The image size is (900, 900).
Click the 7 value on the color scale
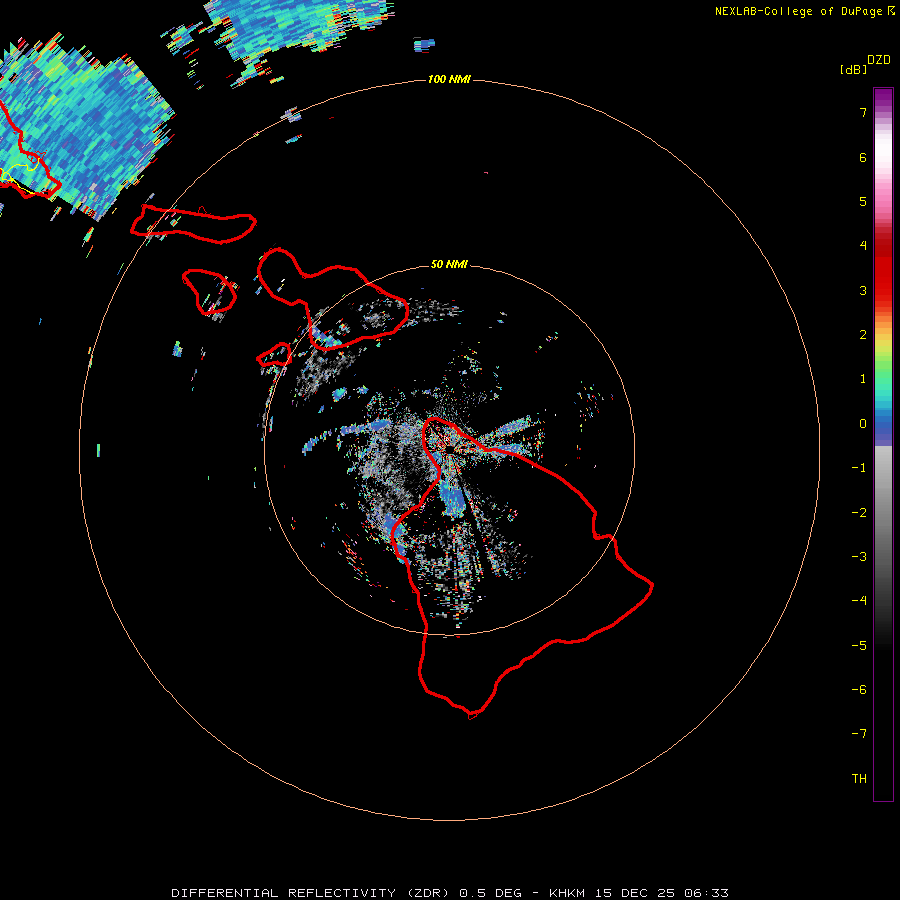[863, 112]
